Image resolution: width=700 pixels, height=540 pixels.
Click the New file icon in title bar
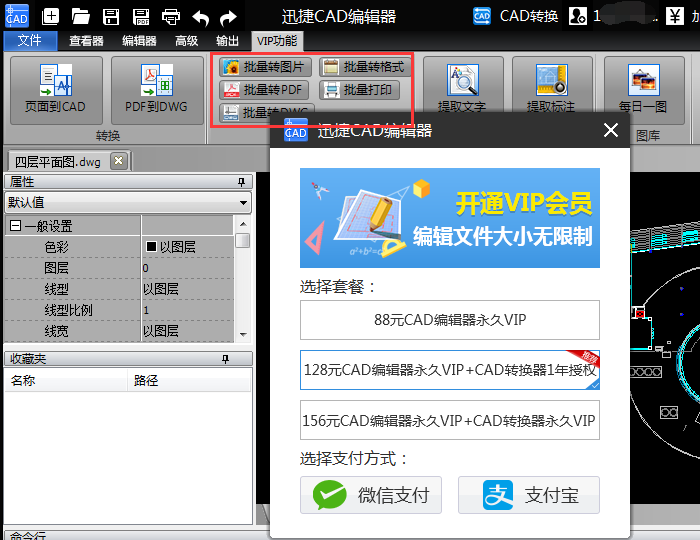[50, 17]
